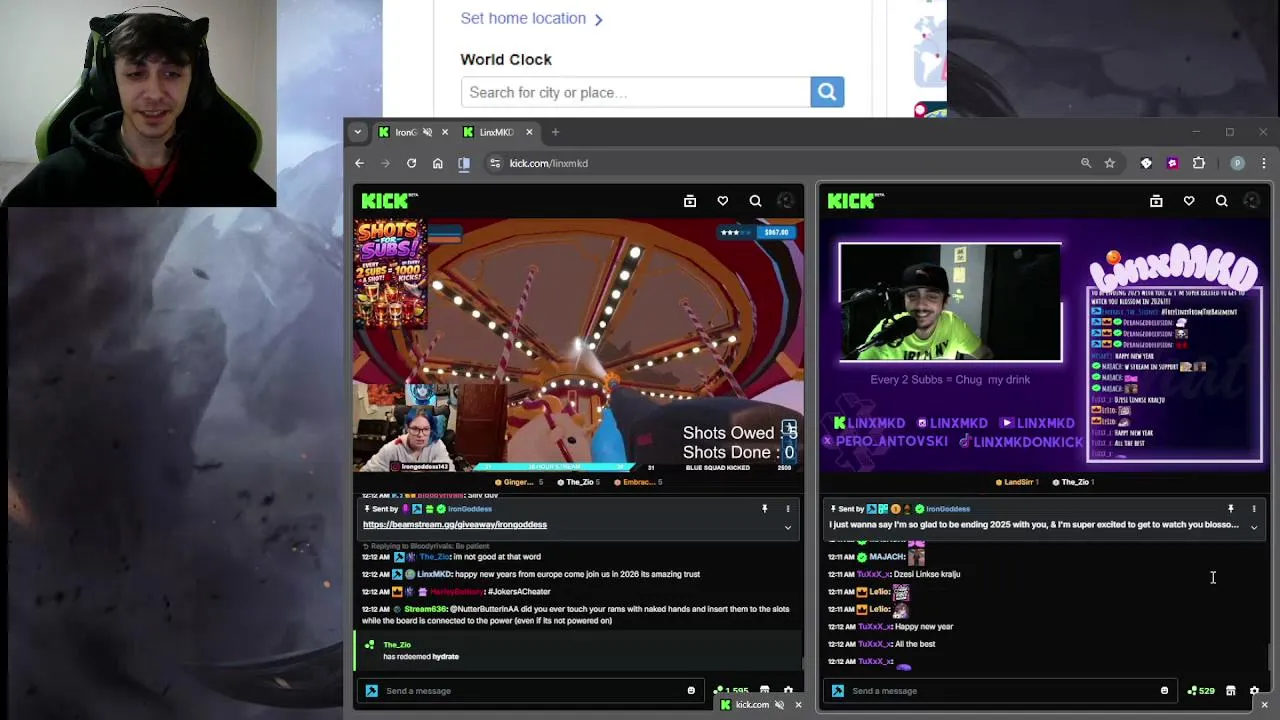This screenshot has height=720, width=1280.
Task: Open left chat 1,595 channel points
Action: pyautogui.click(x=731, y=691)
